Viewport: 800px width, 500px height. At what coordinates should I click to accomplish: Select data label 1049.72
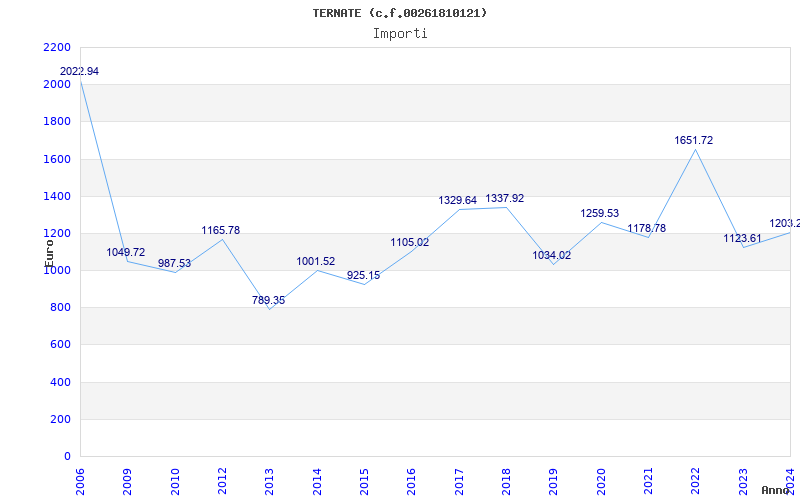click(x=126, y=253)
